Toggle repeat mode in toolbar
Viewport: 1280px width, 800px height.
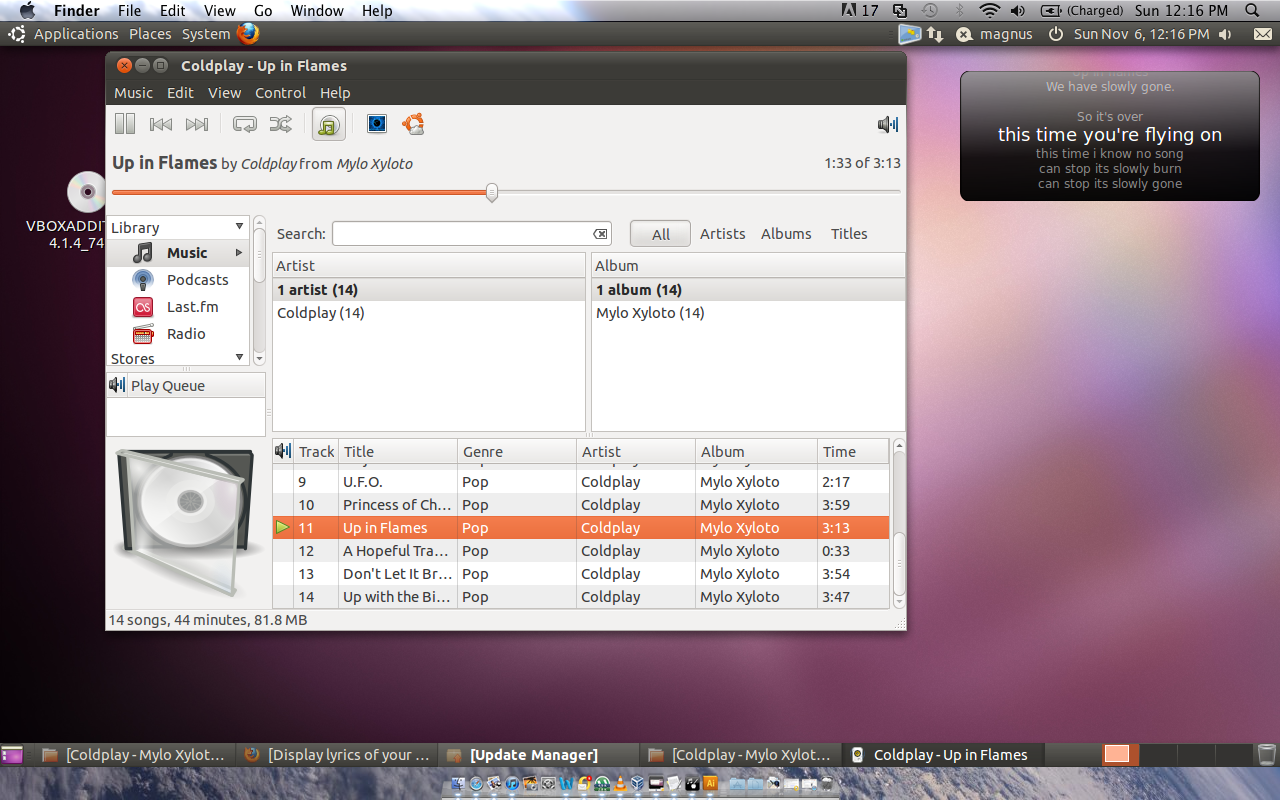pyautogui.click(x=245, y=124)
